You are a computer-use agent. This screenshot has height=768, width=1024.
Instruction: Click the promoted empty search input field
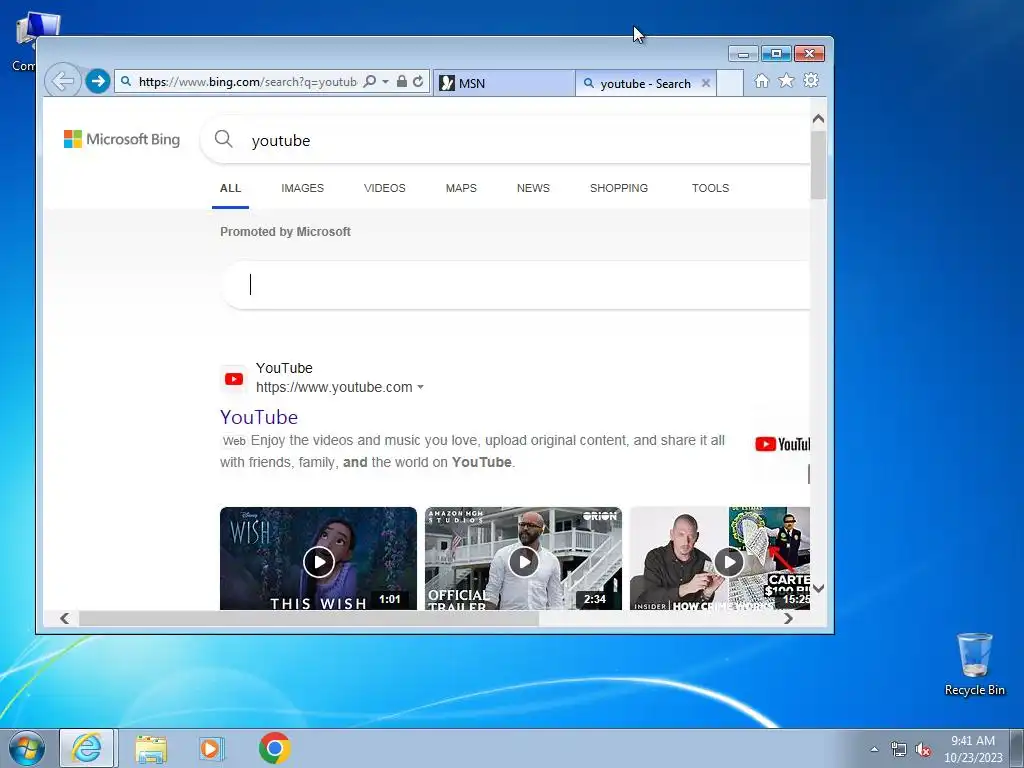(516, 285)
